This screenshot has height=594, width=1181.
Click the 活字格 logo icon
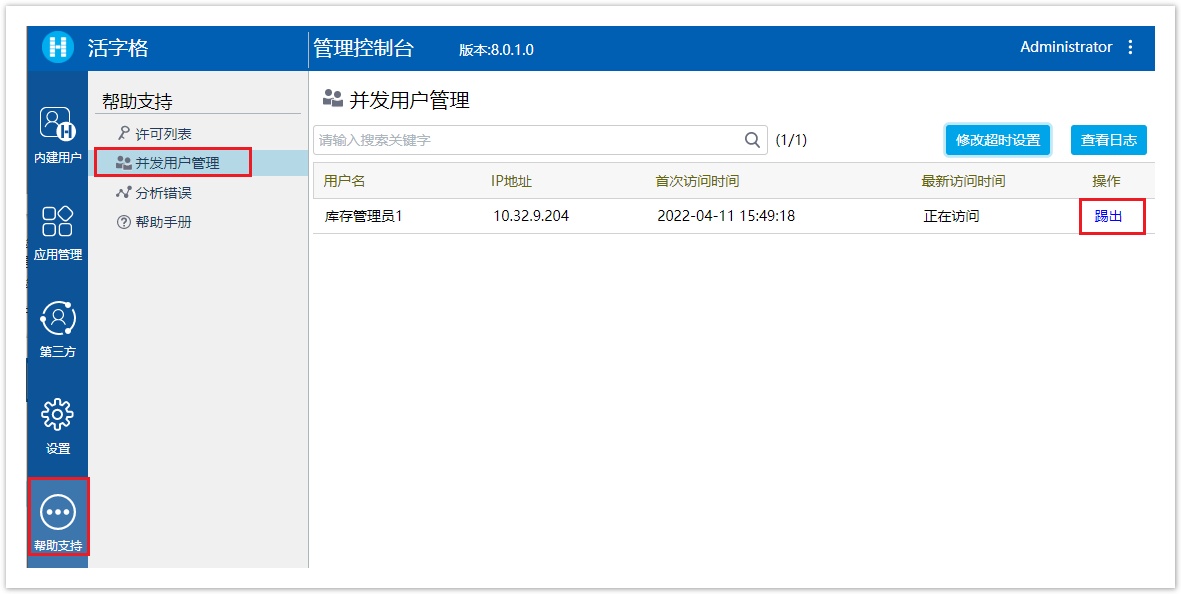[59, 47]
